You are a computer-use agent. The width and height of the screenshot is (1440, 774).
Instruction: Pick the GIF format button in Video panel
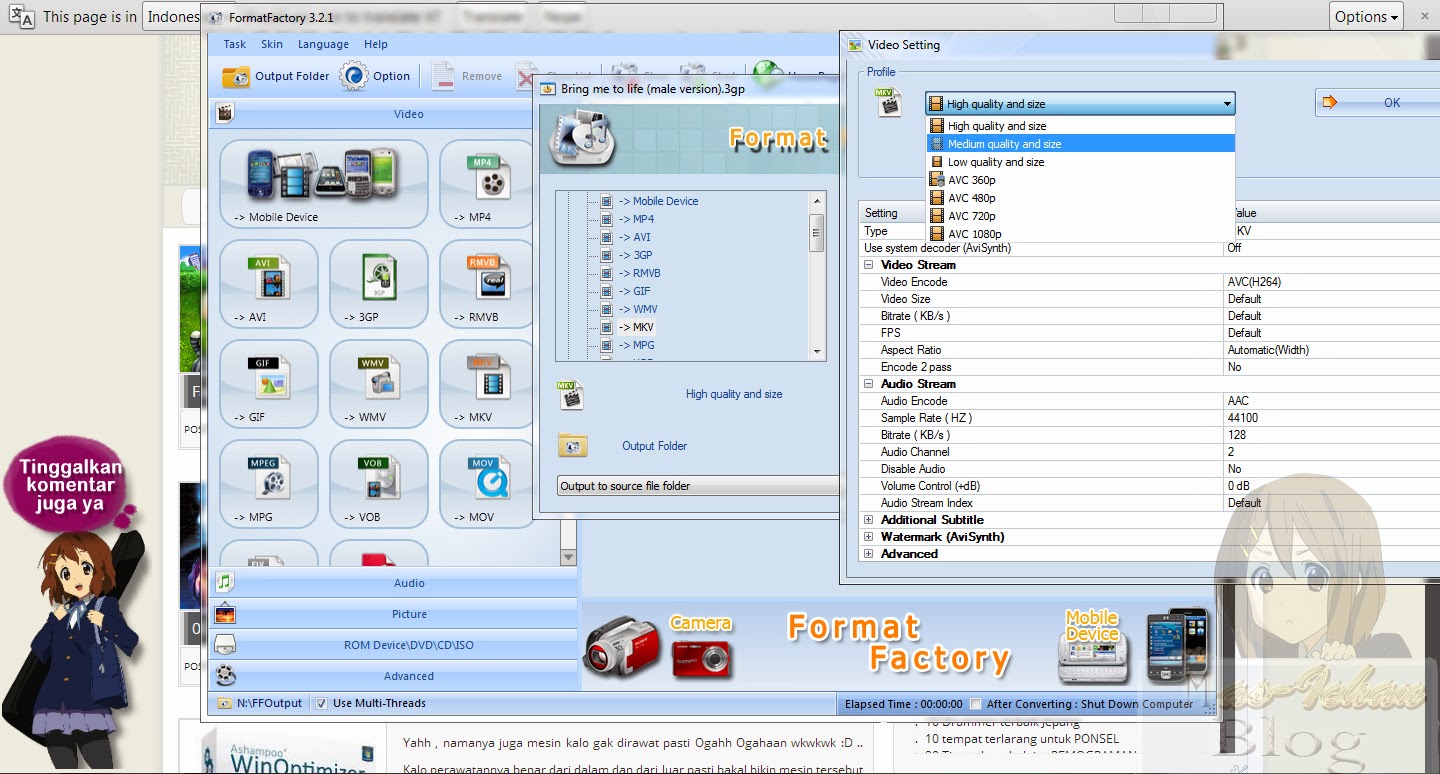pos(269,384)
